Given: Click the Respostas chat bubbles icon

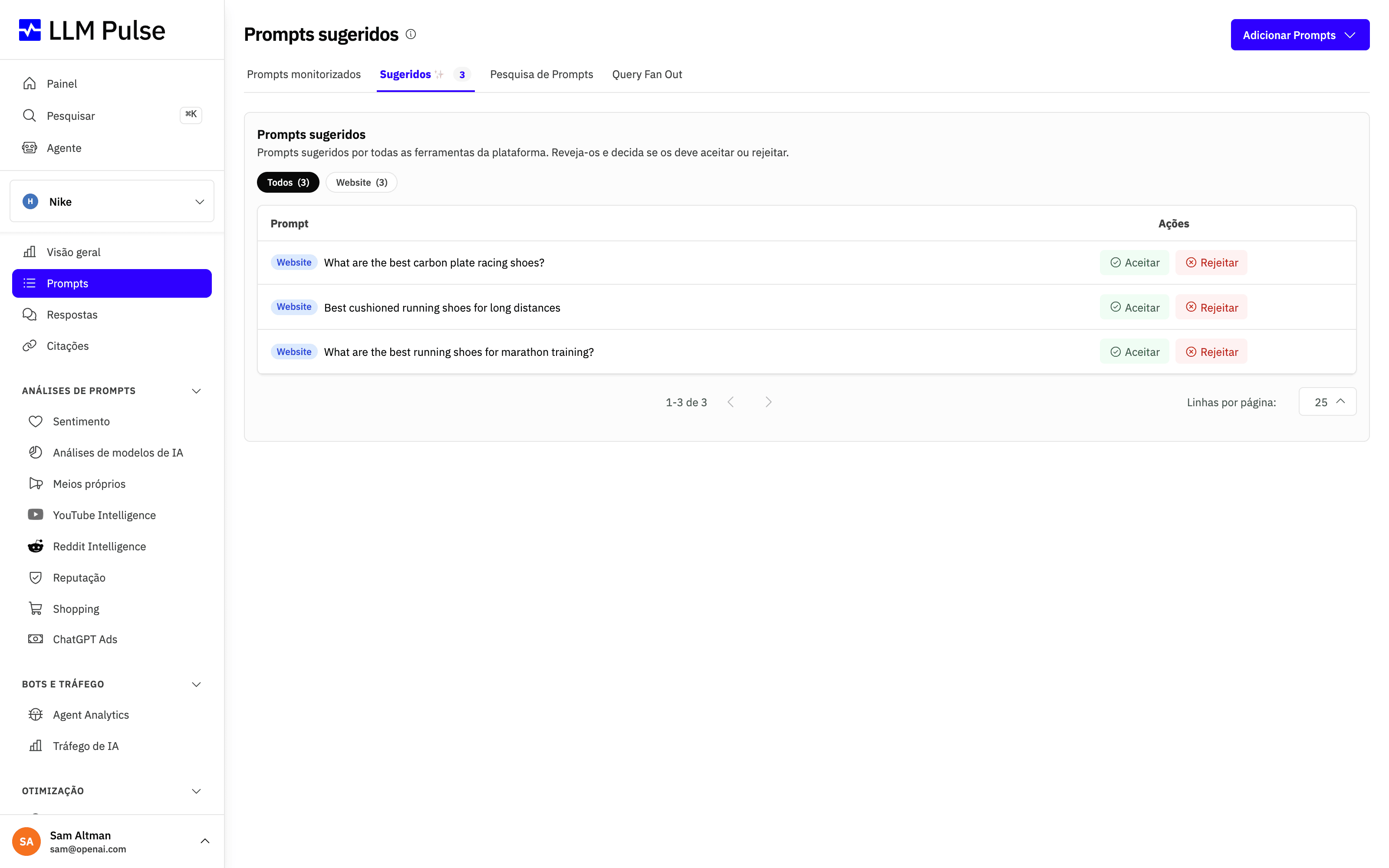Looking at the screenshot, I should tap(29, 315).
